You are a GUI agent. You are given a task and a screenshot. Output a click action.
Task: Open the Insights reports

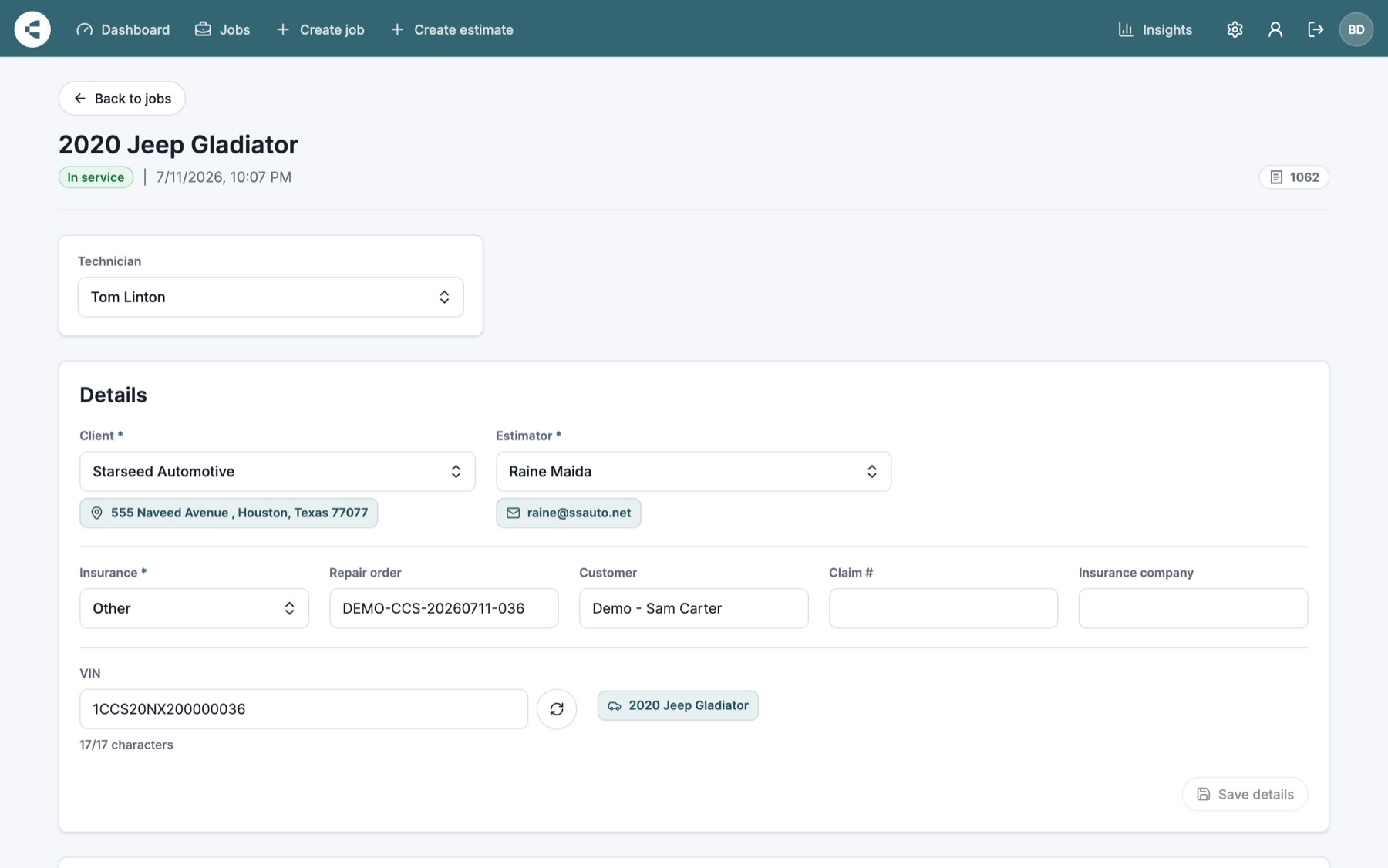pyautogui.click(x=1154, y=29)
